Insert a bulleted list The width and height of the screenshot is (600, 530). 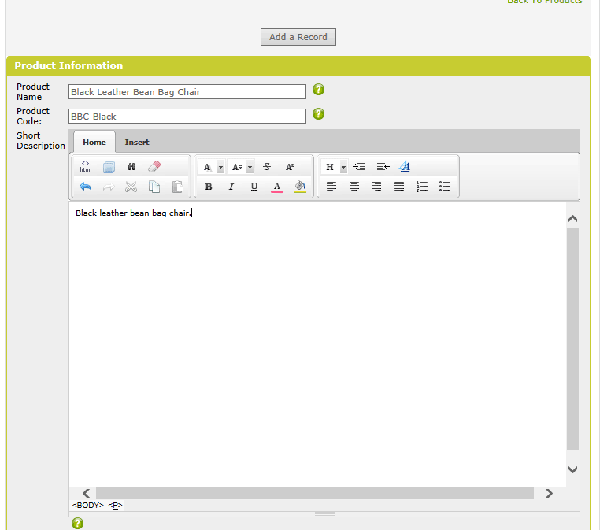coord(445,187)
